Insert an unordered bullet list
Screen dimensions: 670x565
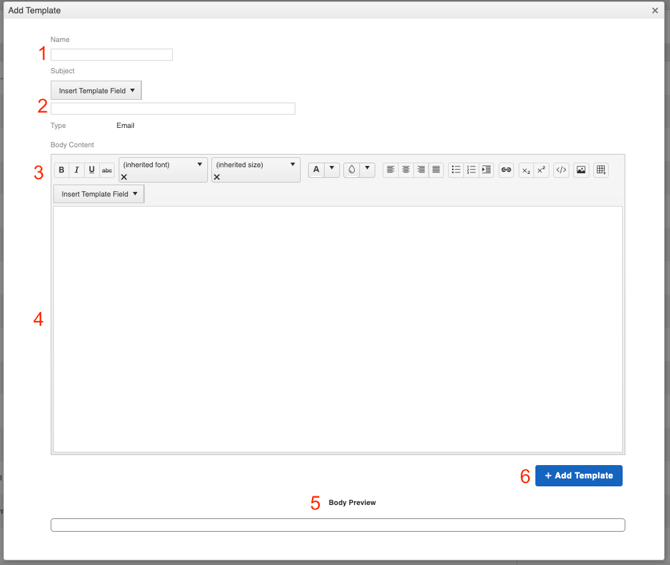pos(456,170)
